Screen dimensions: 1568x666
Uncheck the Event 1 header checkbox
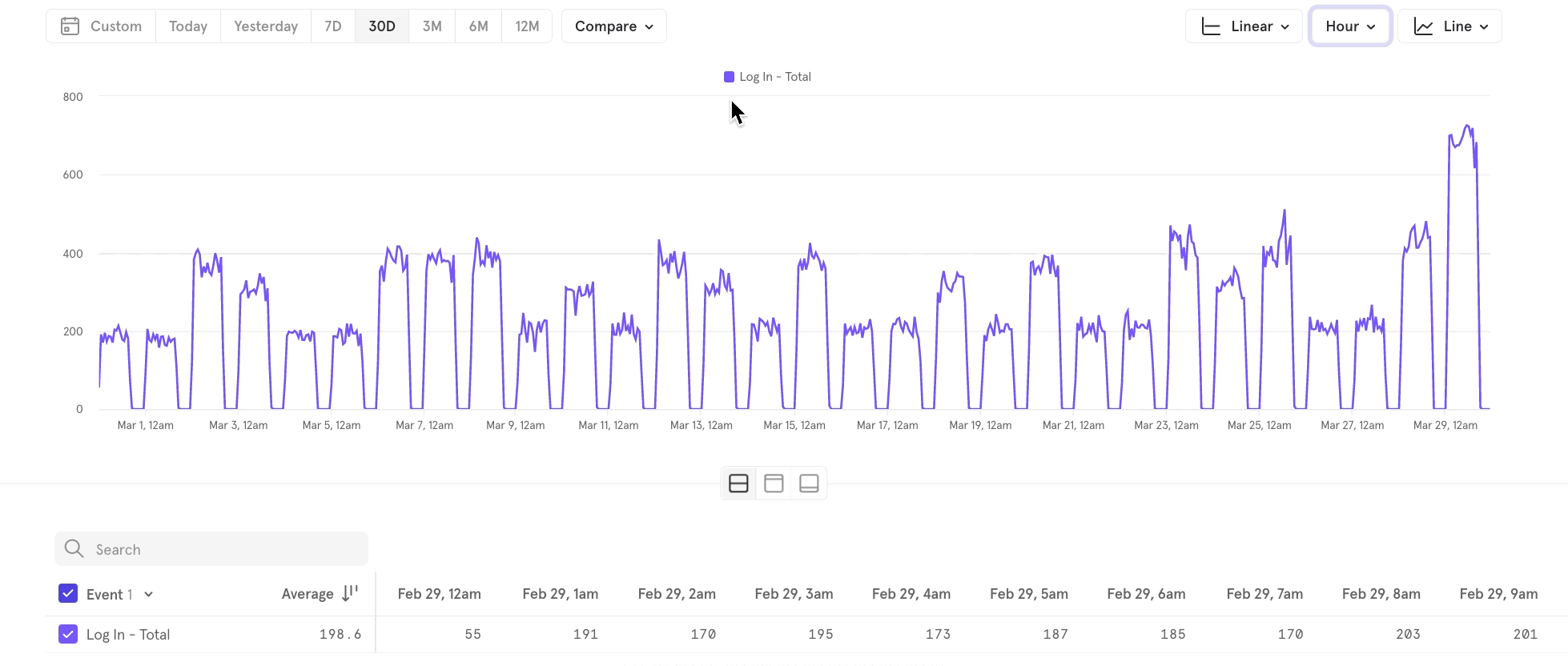[68, 593]
